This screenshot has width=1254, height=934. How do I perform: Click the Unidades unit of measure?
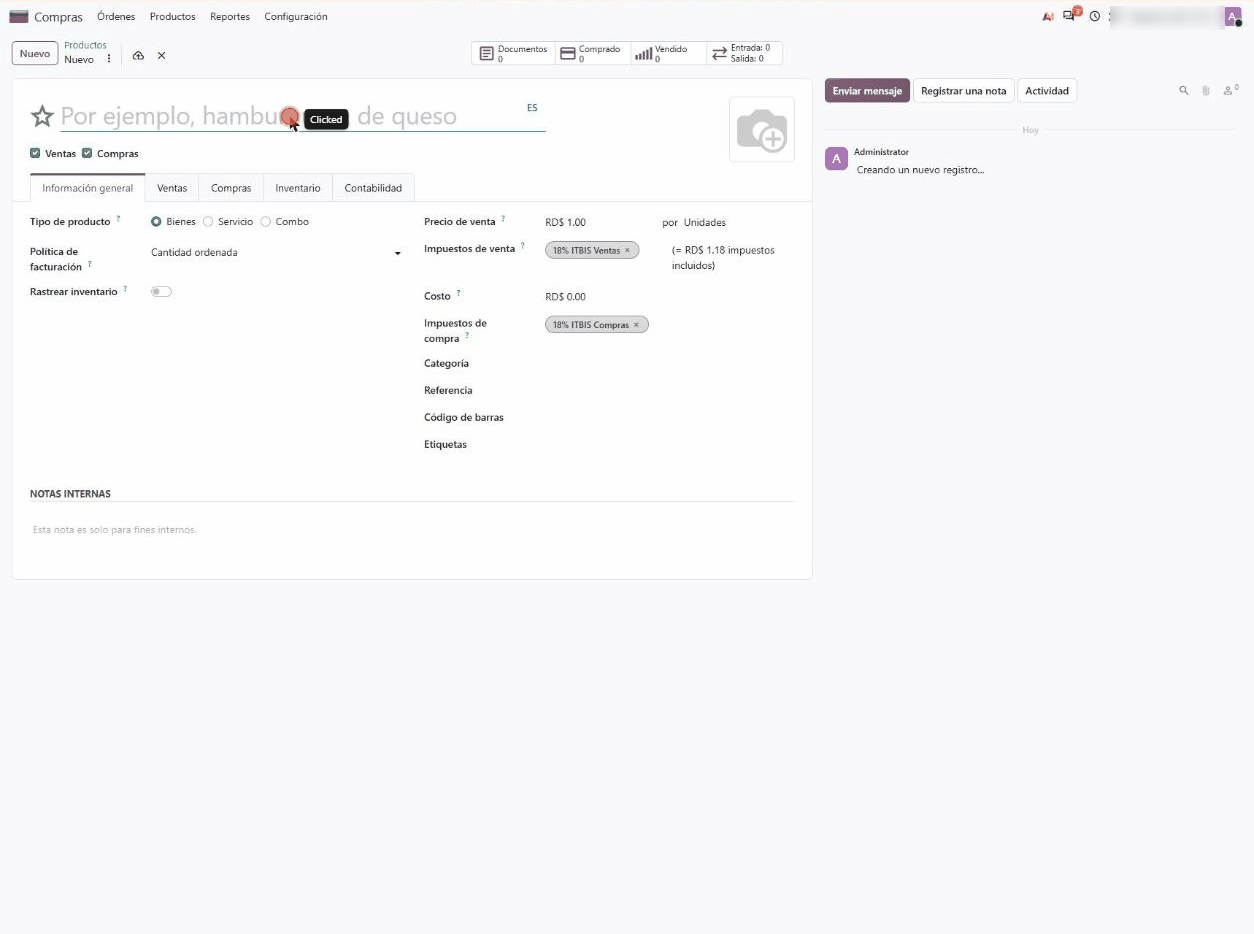coord(705,223)
